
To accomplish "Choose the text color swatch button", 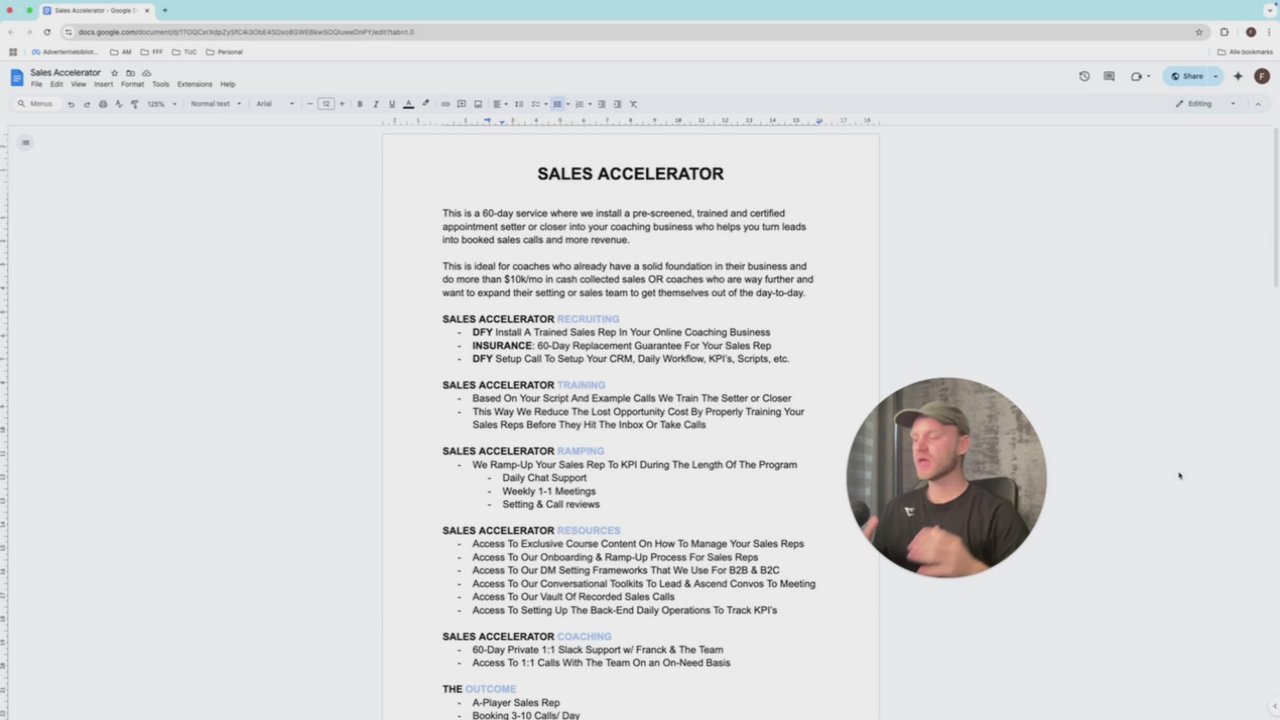I will click(x=408, y=104).
